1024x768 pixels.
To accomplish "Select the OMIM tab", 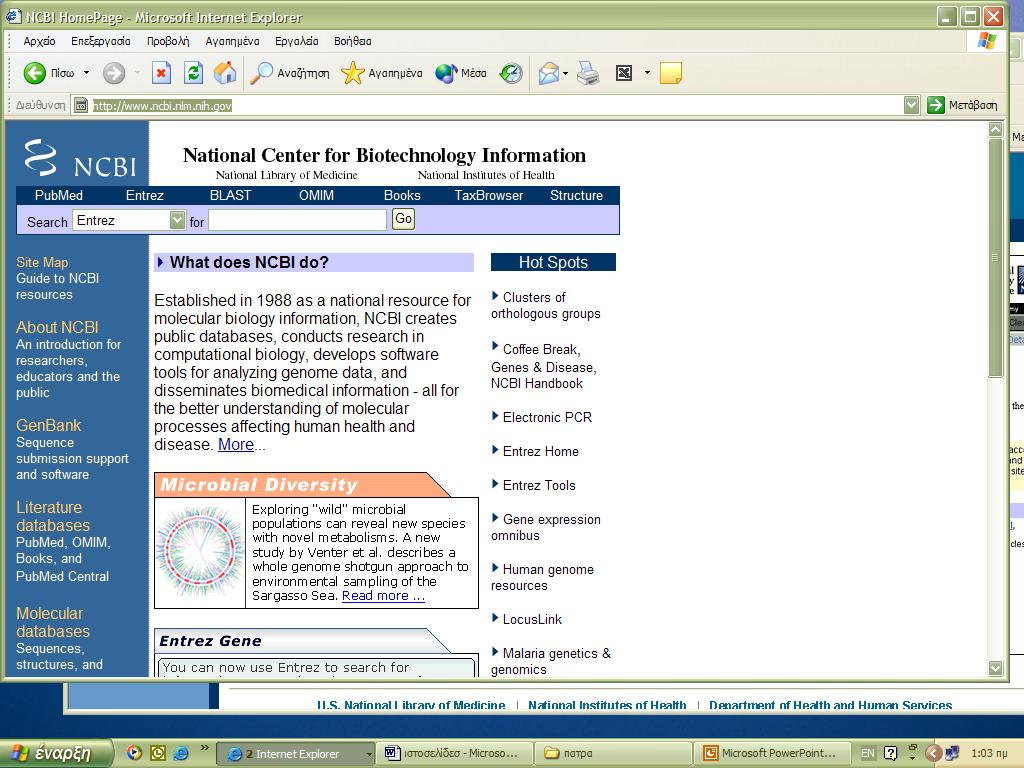I will pos(316,195).
